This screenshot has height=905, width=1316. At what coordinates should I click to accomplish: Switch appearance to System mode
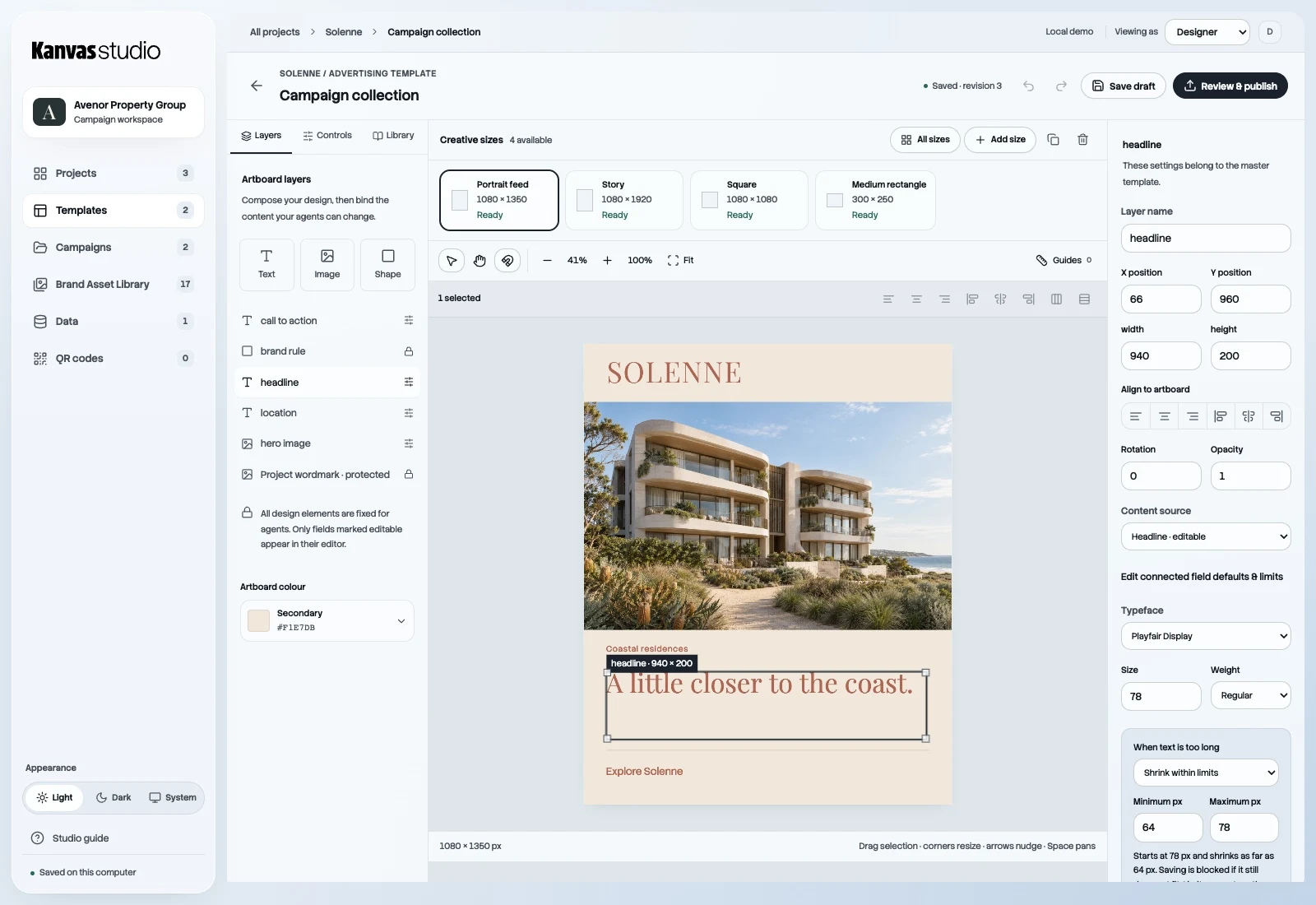[x=173, y=797]
